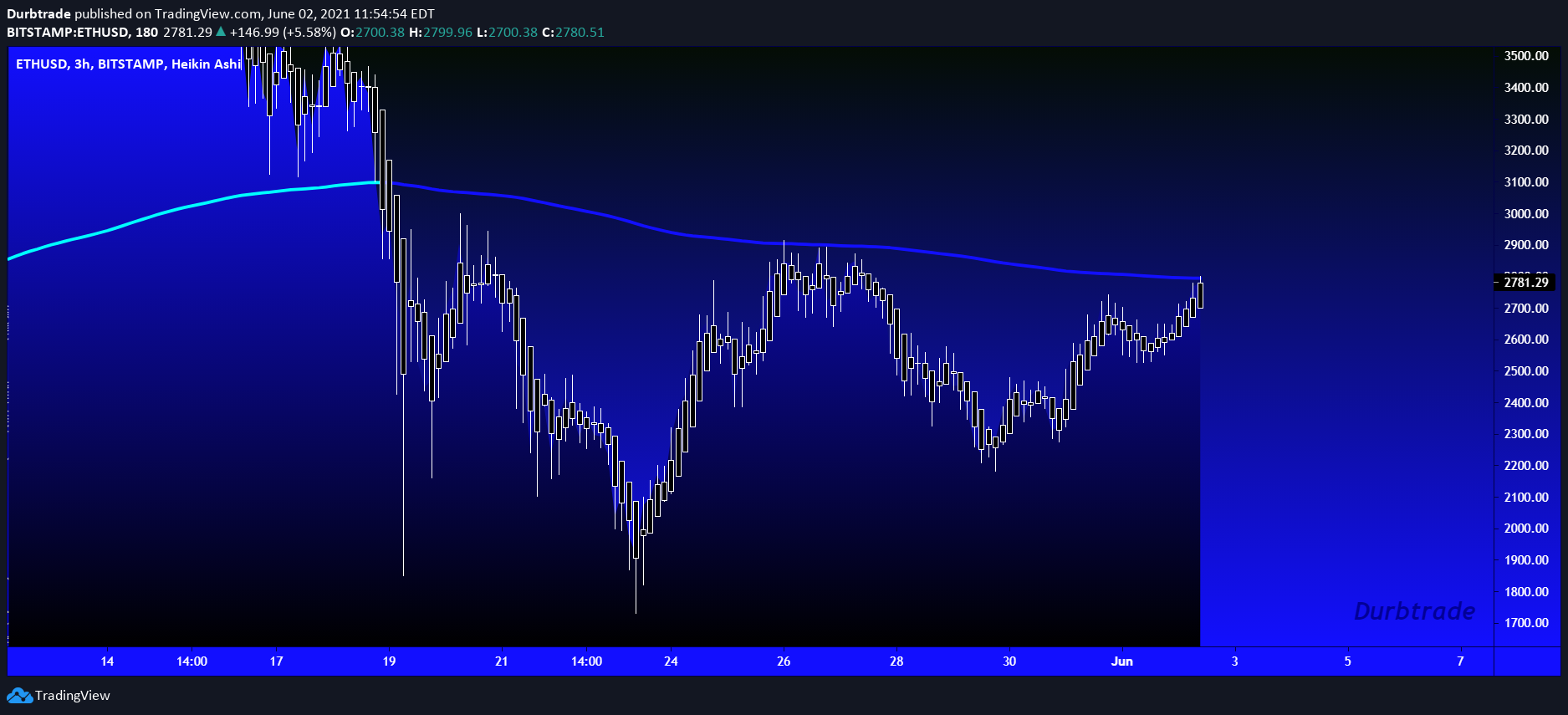
Task: Click the 1700.00 price axis label
Action: pyautogui.click(x=1526, y=623)
